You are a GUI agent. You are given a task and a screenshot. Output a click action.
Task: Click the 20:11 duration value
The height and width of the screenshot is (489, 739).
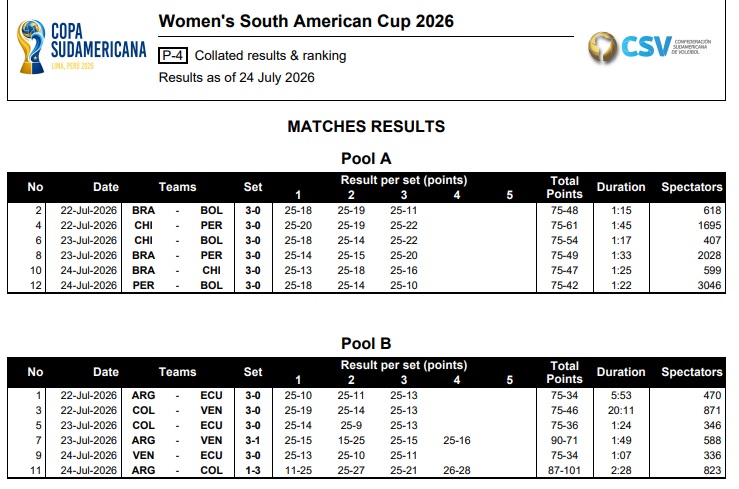point(621,410)
